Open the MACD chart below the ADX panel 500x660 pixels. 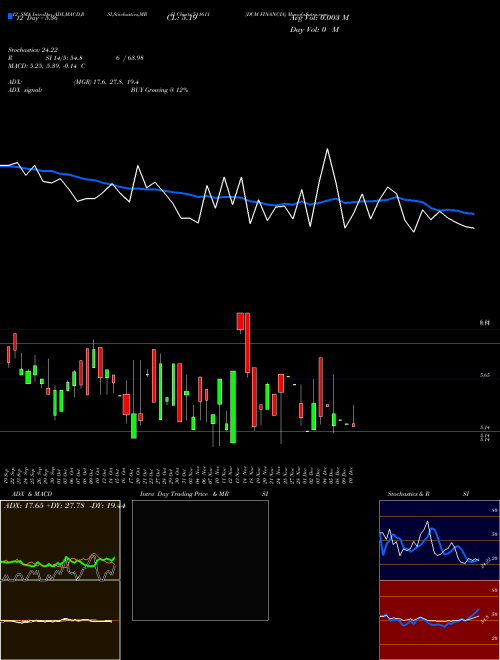pyautogui.click(x=60, y=620)
